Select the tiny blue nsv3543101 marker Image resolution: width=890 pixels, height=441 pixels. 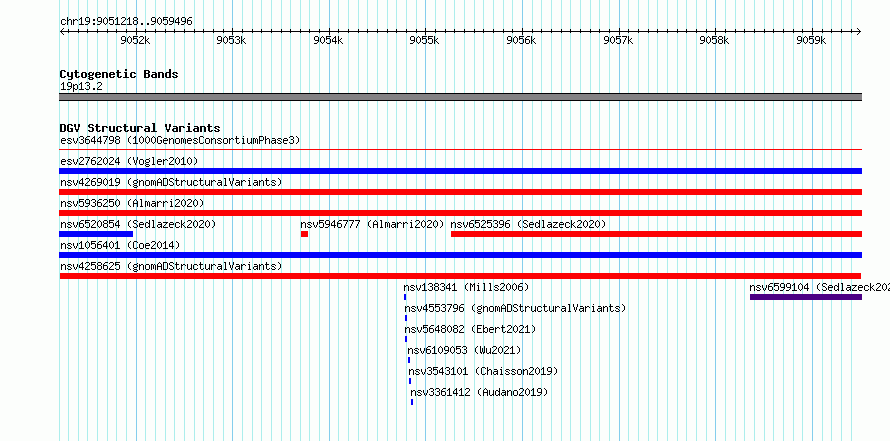pyautogui.click(x=410, y=381)
